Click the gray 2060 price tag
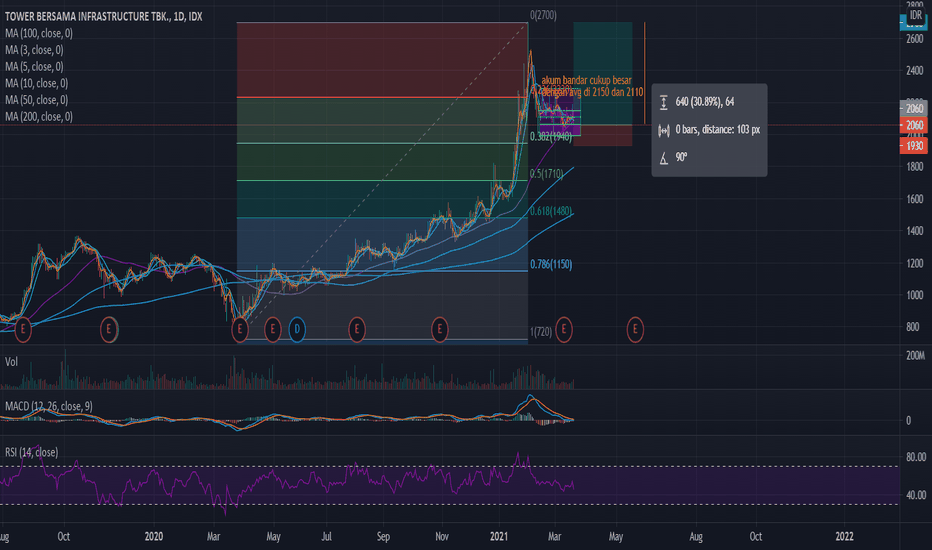This screenshot has height=550, width=932. (914, 108)
